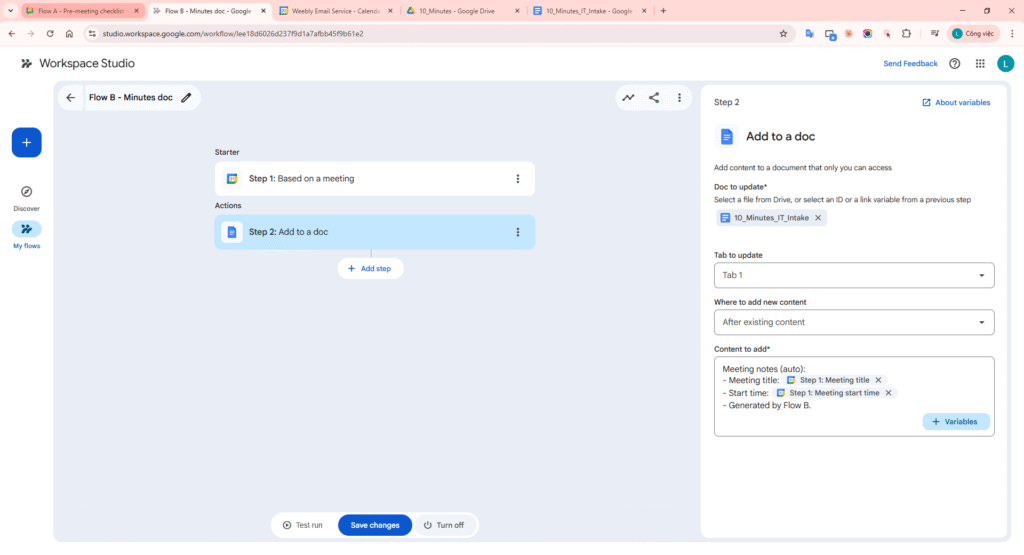Viewport: 1024px width, 555px height.
Task: Click the Save changes button
Action: tap(375, 525)
